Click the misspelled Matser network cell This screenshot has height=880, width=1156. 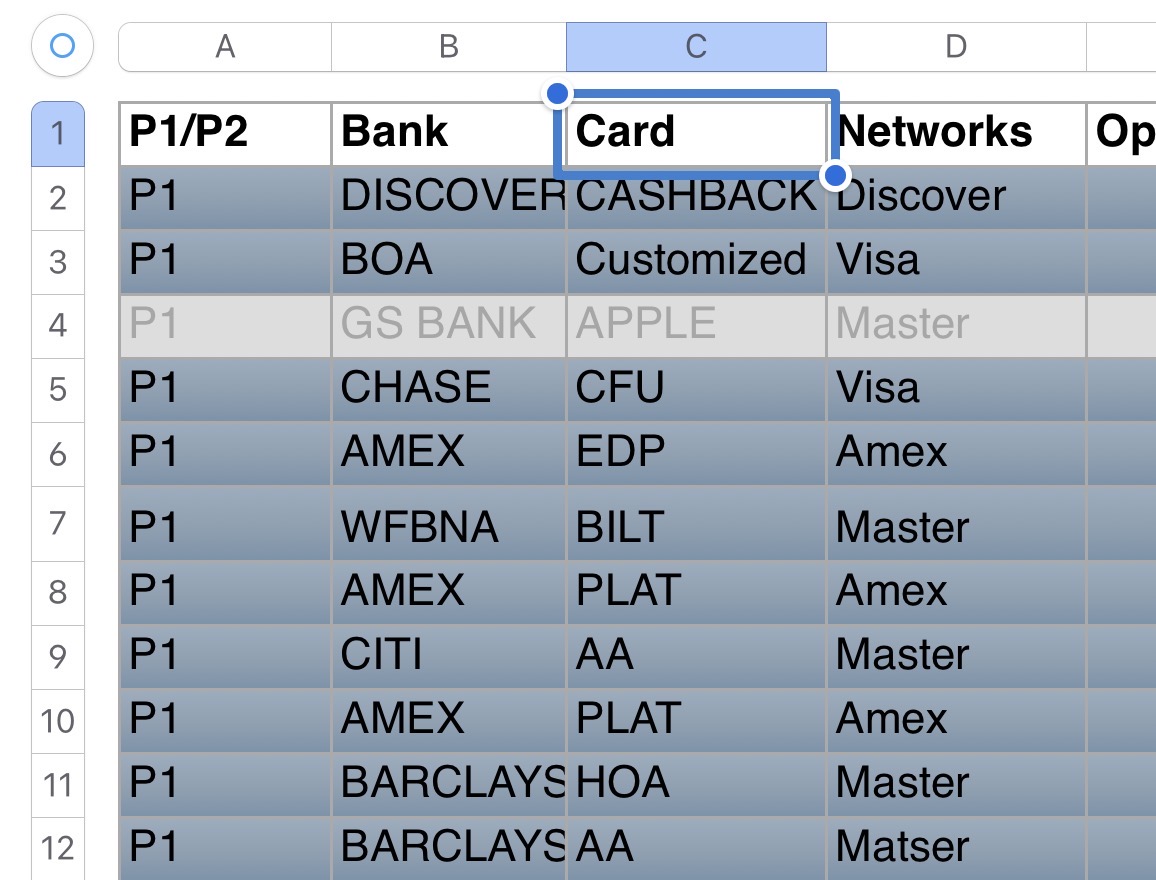pyautogui.click(x=956, y=847)
